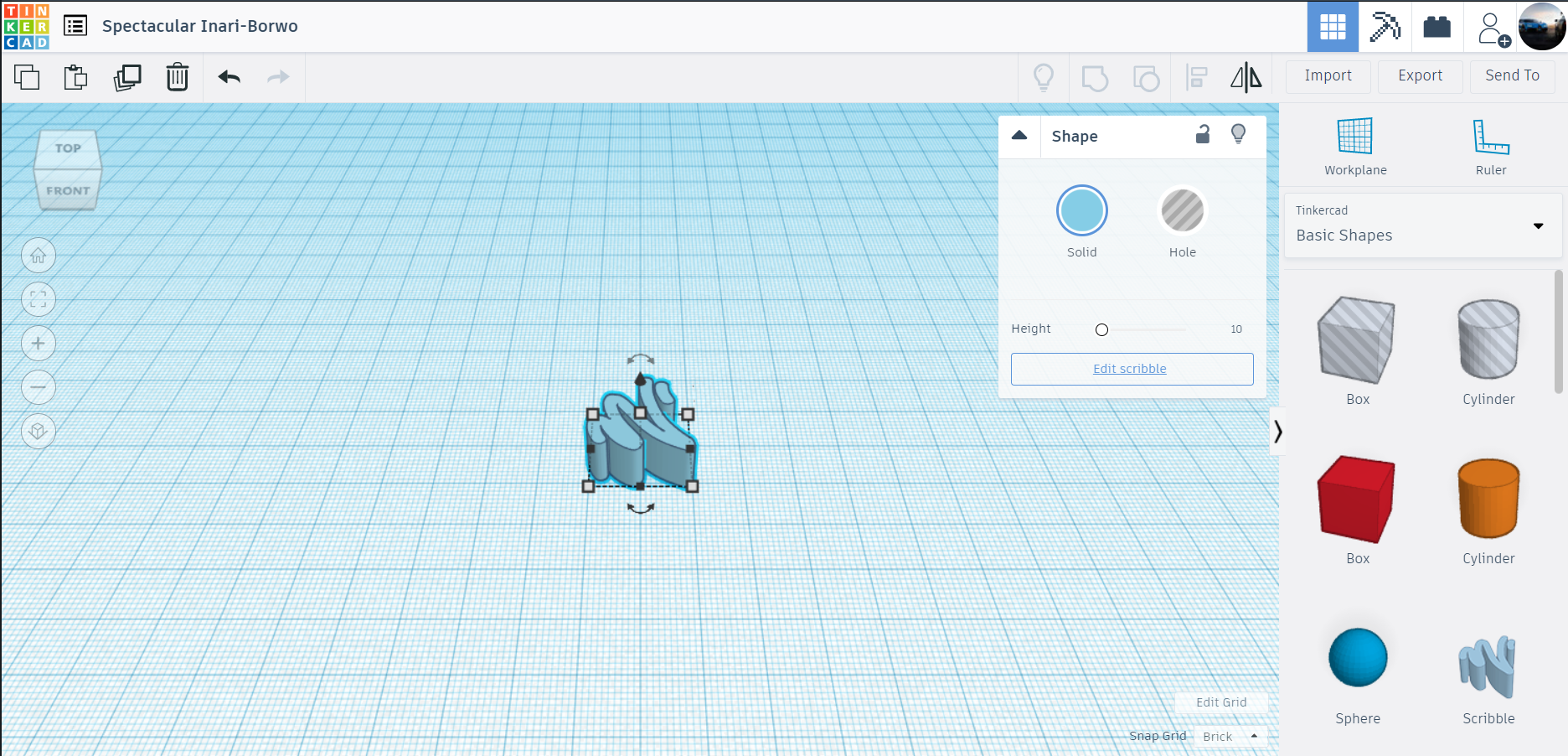The image size is (1568, 756).
Task: Switch to orthographic view cube icon
Action: pyautogui.click(x=39, y=431)
